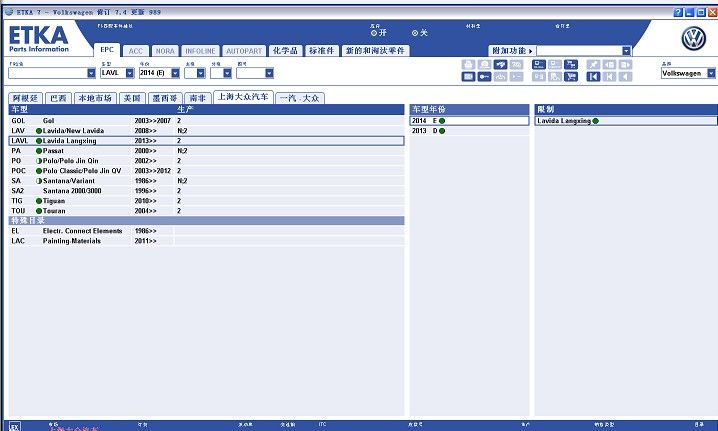This screenshot has width=718, height=431.
Task: Open the illustration number dropdown
Action: coord(269,73)
